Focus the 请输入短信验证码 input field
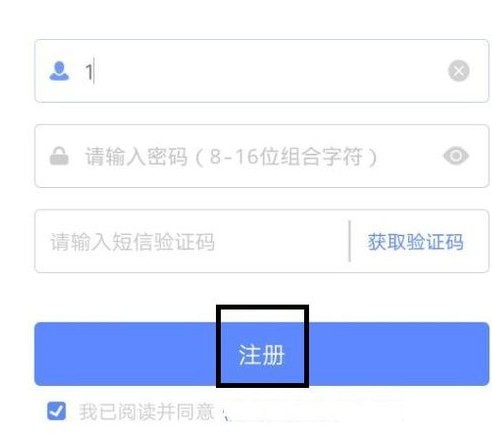Image resolution: width=492 pixels, height=435 pixels. click(x=192, y=241)
